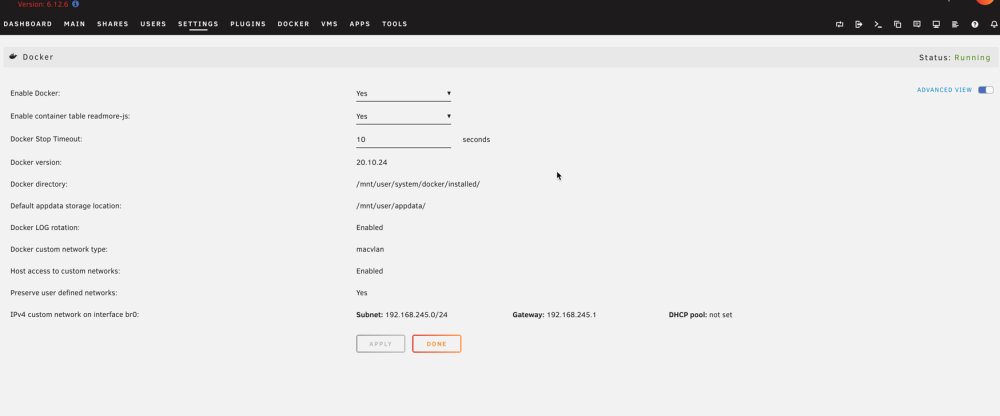
Task: Click the Advanced View label
Action: [945, 90]
